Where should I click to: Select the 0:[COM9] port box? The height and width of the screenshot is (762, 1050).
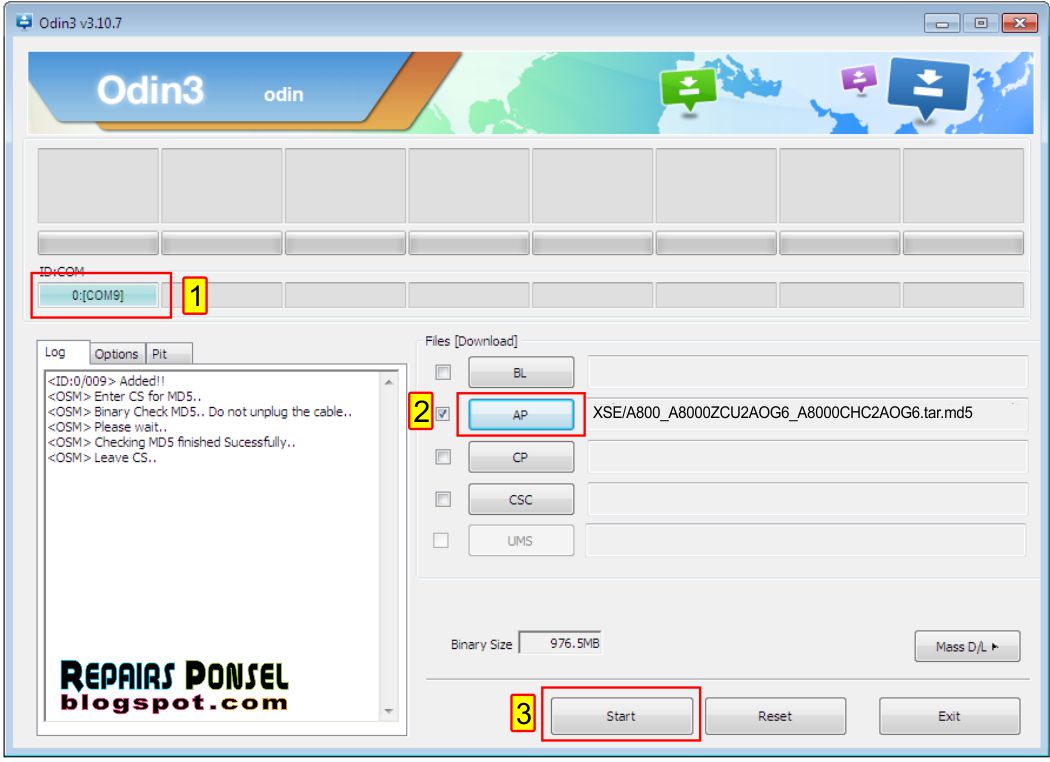click(98, 295)
